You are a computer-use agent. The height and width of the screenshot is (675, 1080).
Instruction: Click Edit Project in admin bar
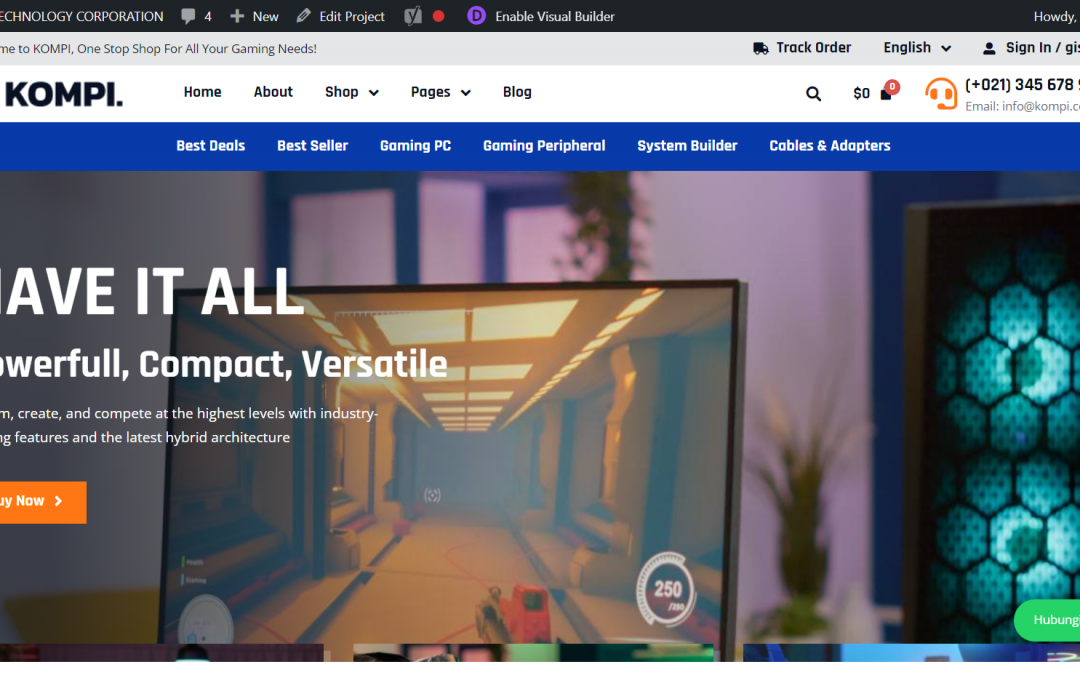[x=341, y=16]
